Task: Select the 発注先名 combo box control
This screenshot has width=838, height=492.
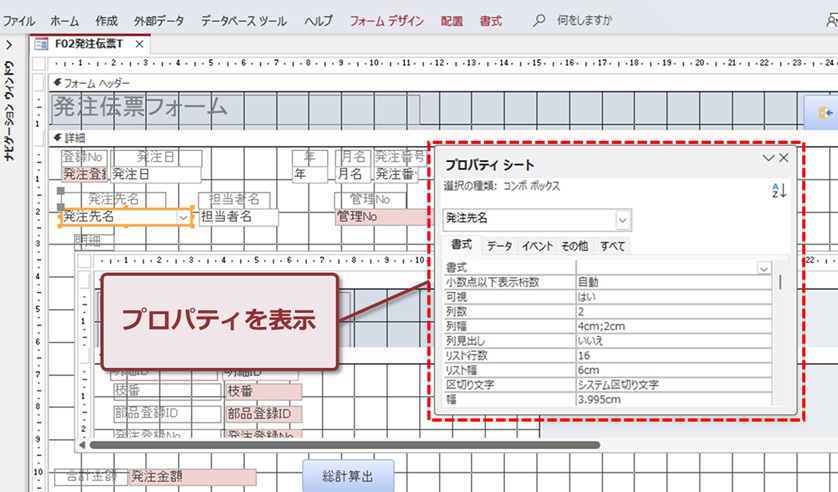Action: [x=126, y=217]
